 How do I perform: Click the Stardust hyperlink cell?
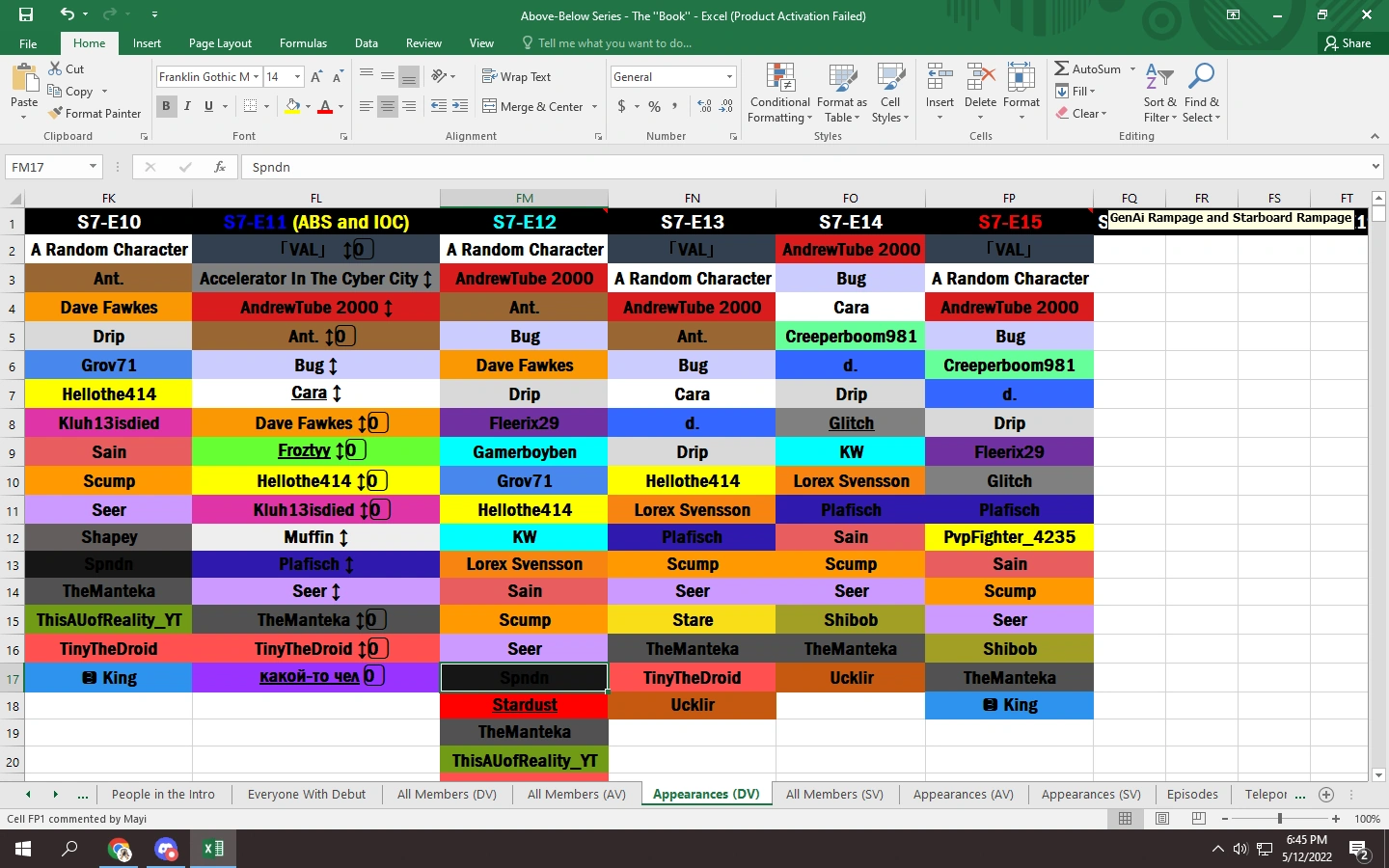click(525, 705)
